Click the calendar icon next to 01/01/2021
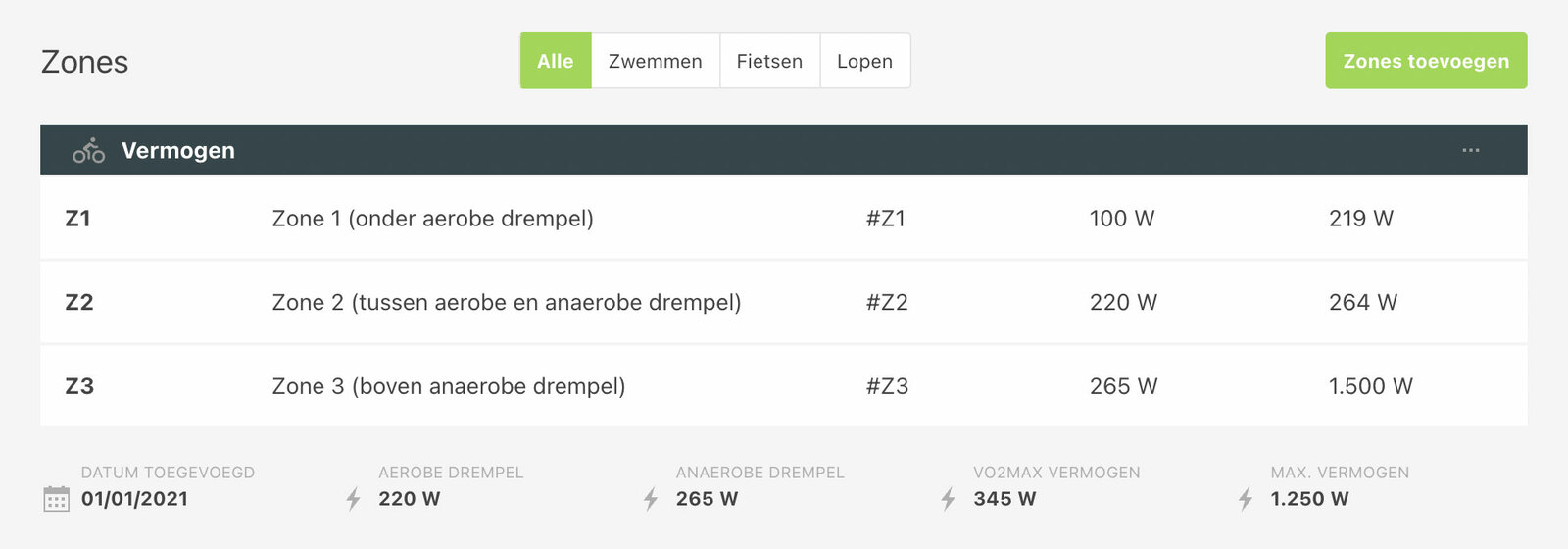The height and width of the screenshot is (549, 1568). tap(57, 499)
